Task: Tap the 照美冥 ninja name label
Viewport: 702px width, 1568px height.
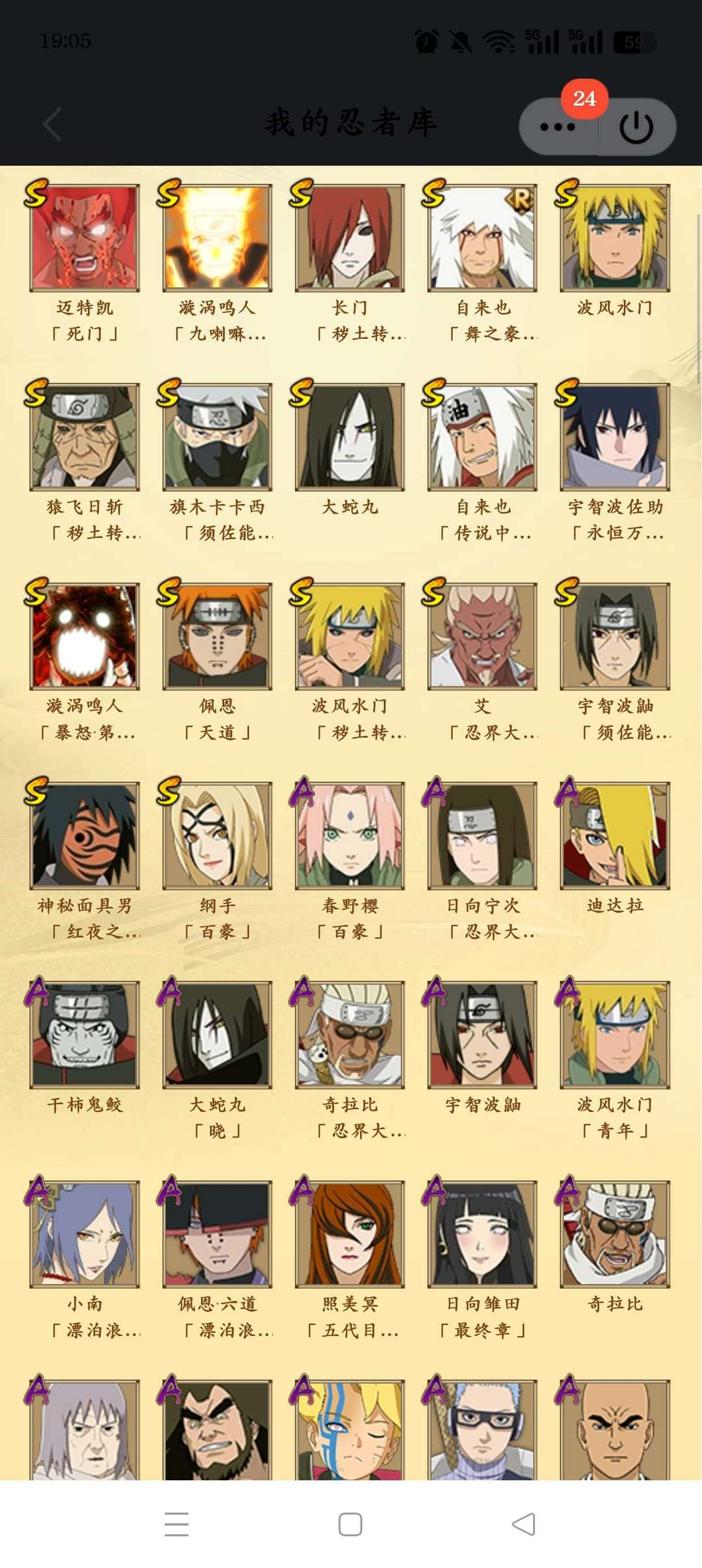Action: click(x=350, y=1304)
